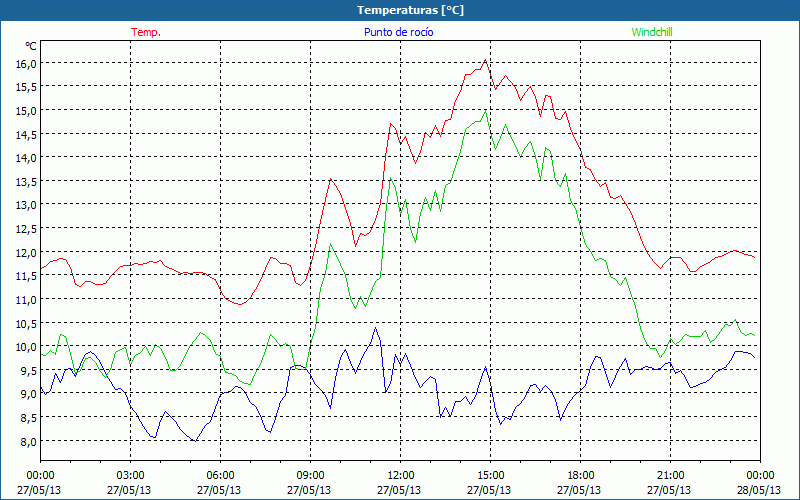
Task: Click the '12:00' time axis label
Action: [x=401, y=475]
